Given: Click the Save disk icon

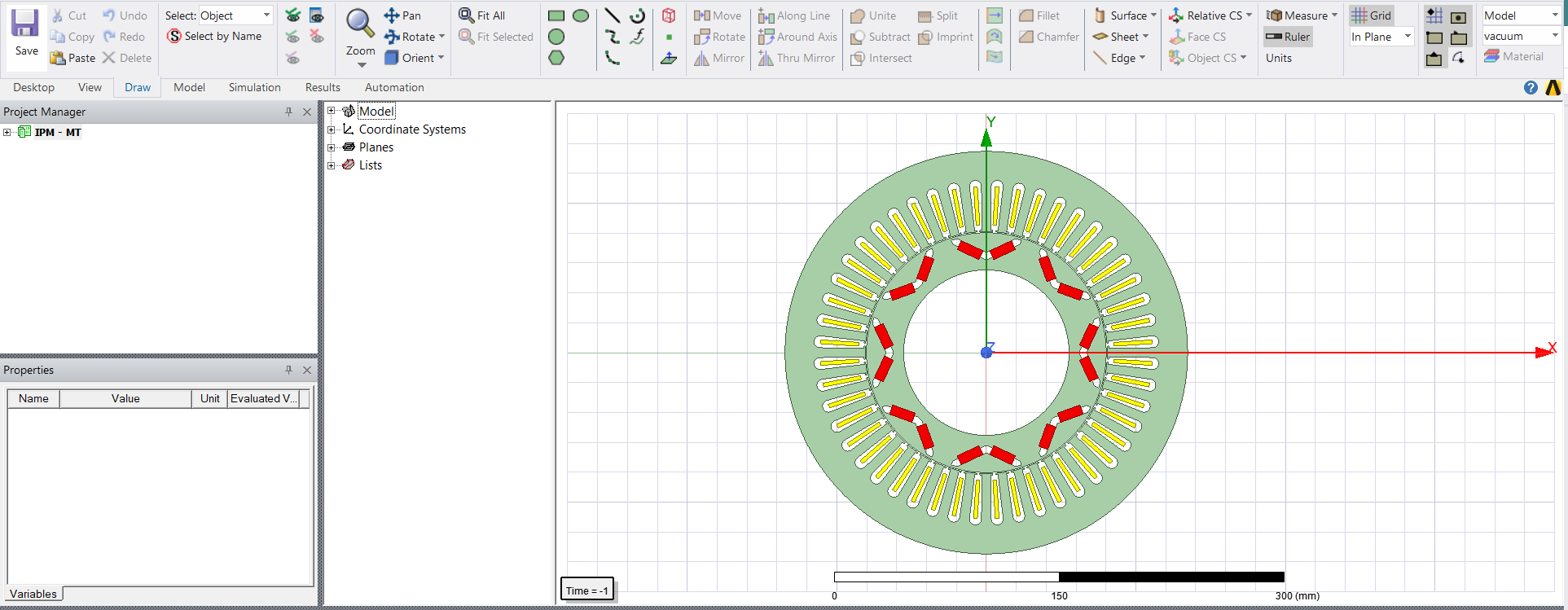Looking at the screenshot, I should pyautogui.click(x=25, y=24).
